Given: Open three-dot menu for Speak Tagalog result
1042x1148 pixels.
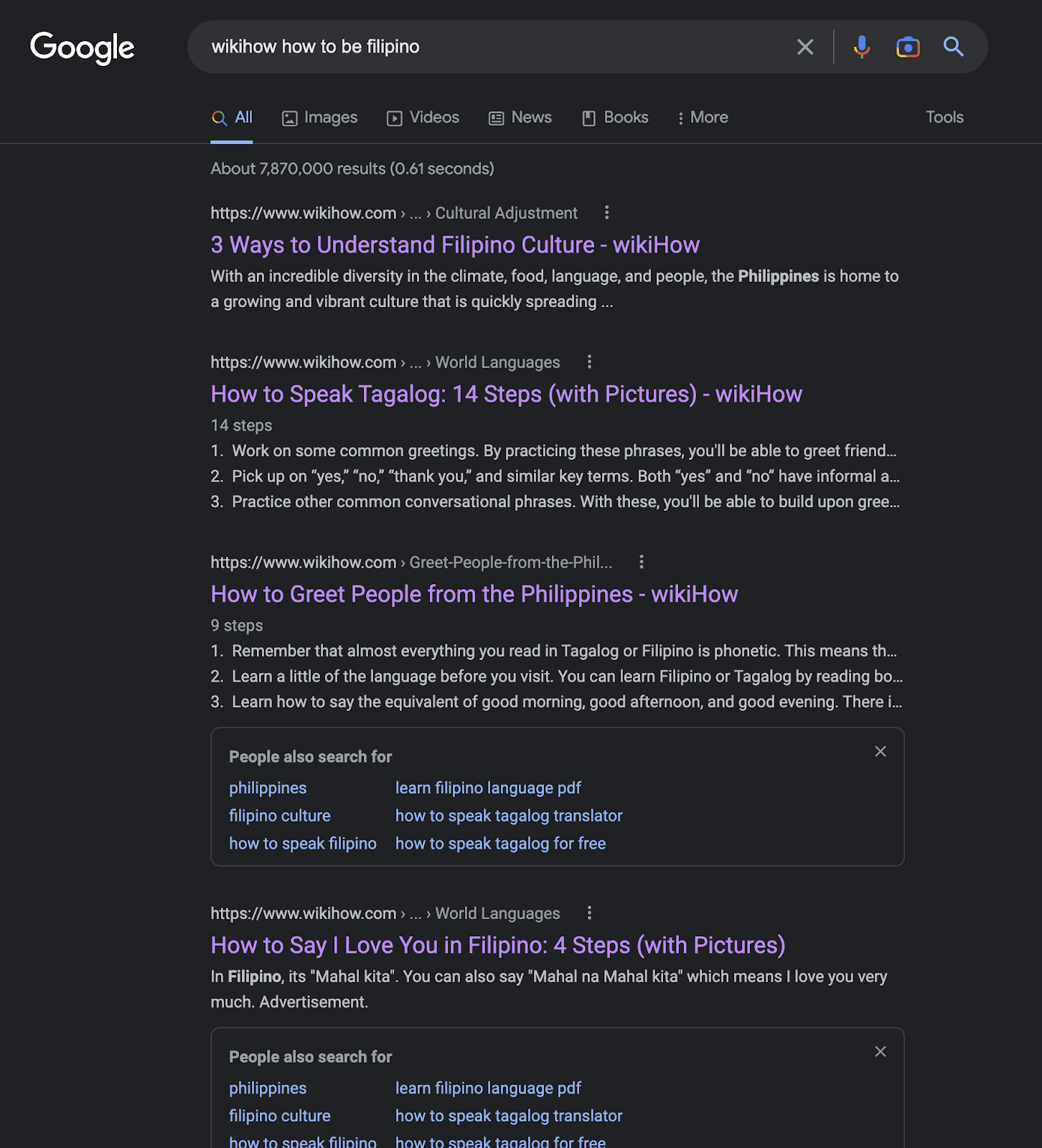Looking at the screenshot, I should [x=589, y=362].
